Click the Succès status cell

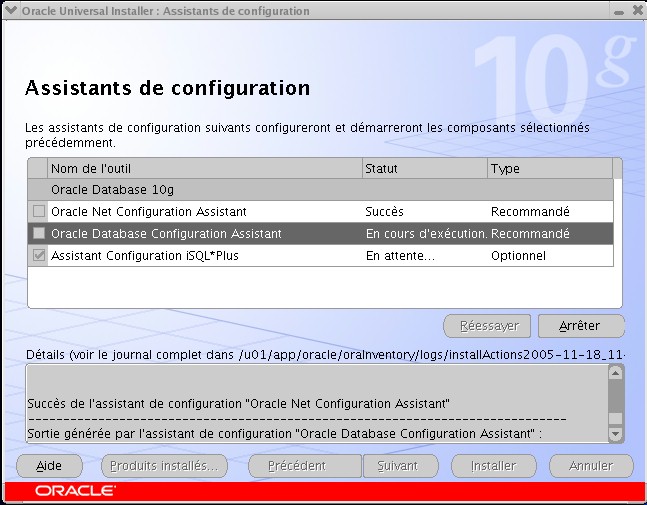425,212
